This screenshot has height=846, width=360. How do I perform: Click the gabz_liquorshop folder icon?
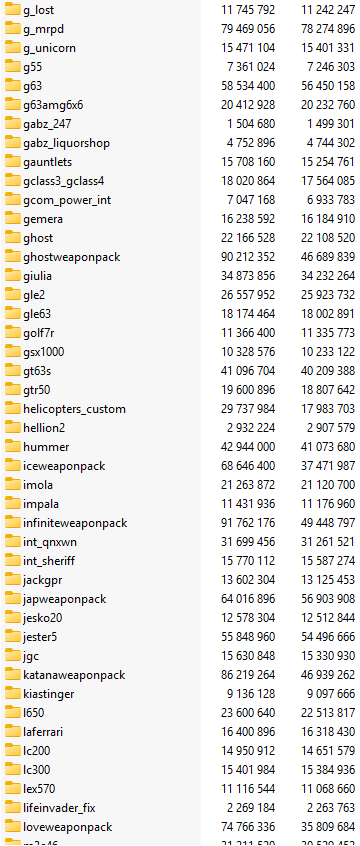click(12, 142)
